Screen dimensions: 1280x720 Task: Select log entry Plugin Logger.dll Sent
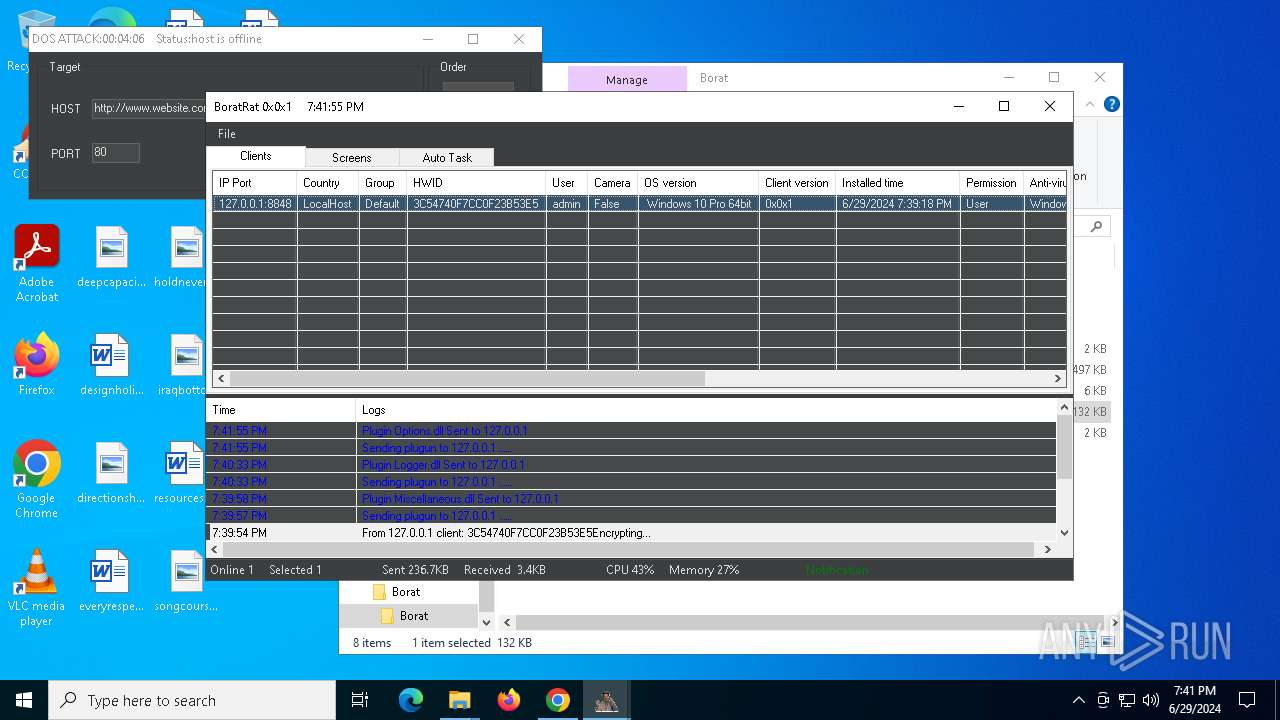[x=631, y=465]
